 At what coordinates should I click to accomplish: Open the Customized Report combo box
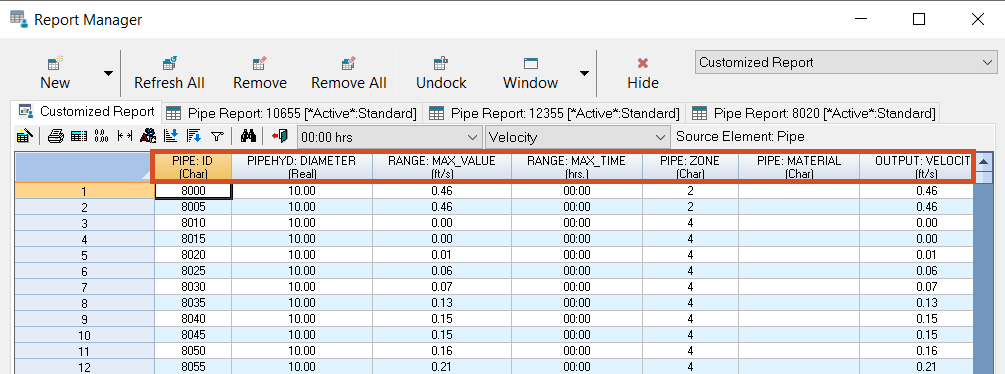pyautogui.click(x=846, y=63)
